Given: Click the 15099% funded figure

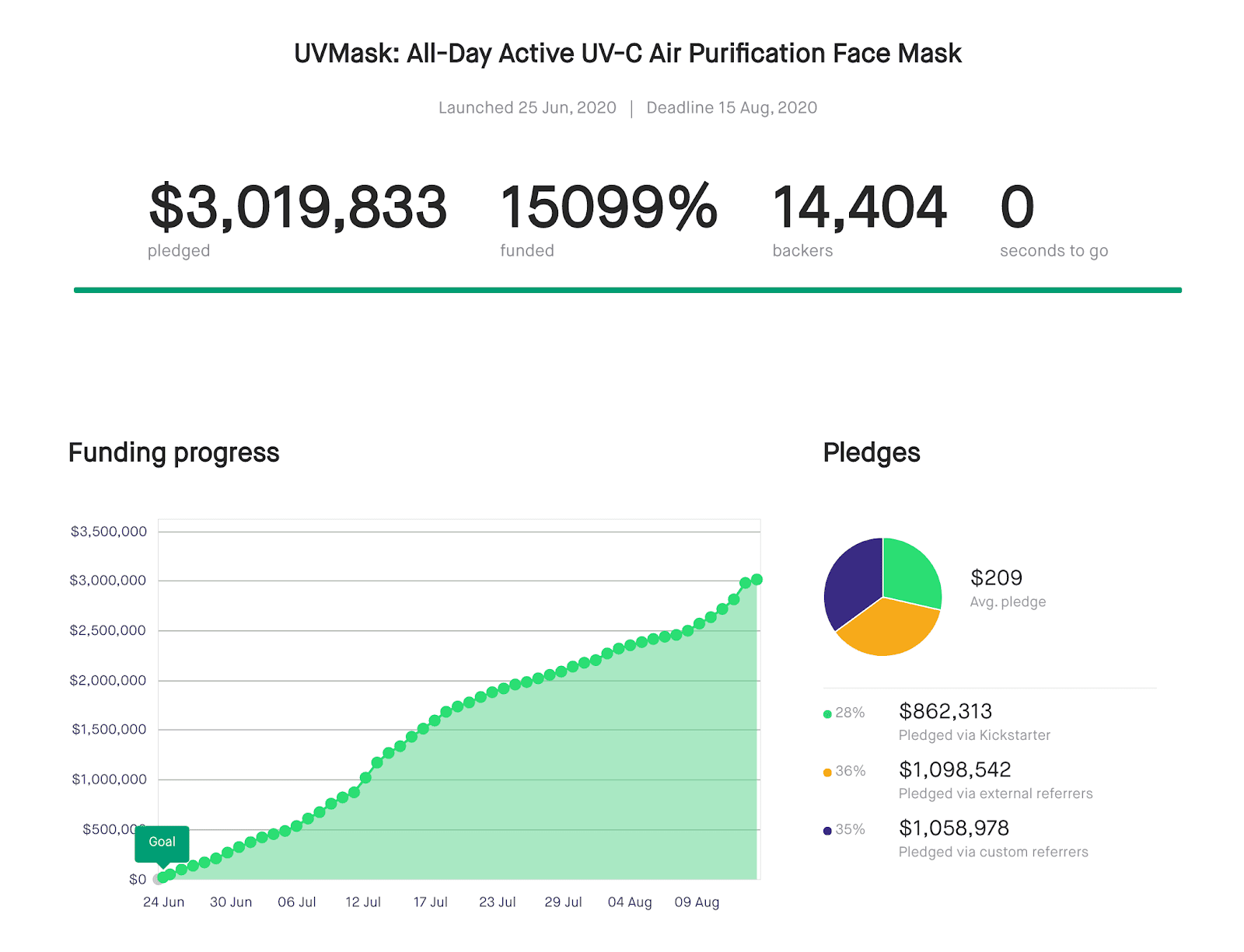Looking at the screenshot, I should [609, 207].
